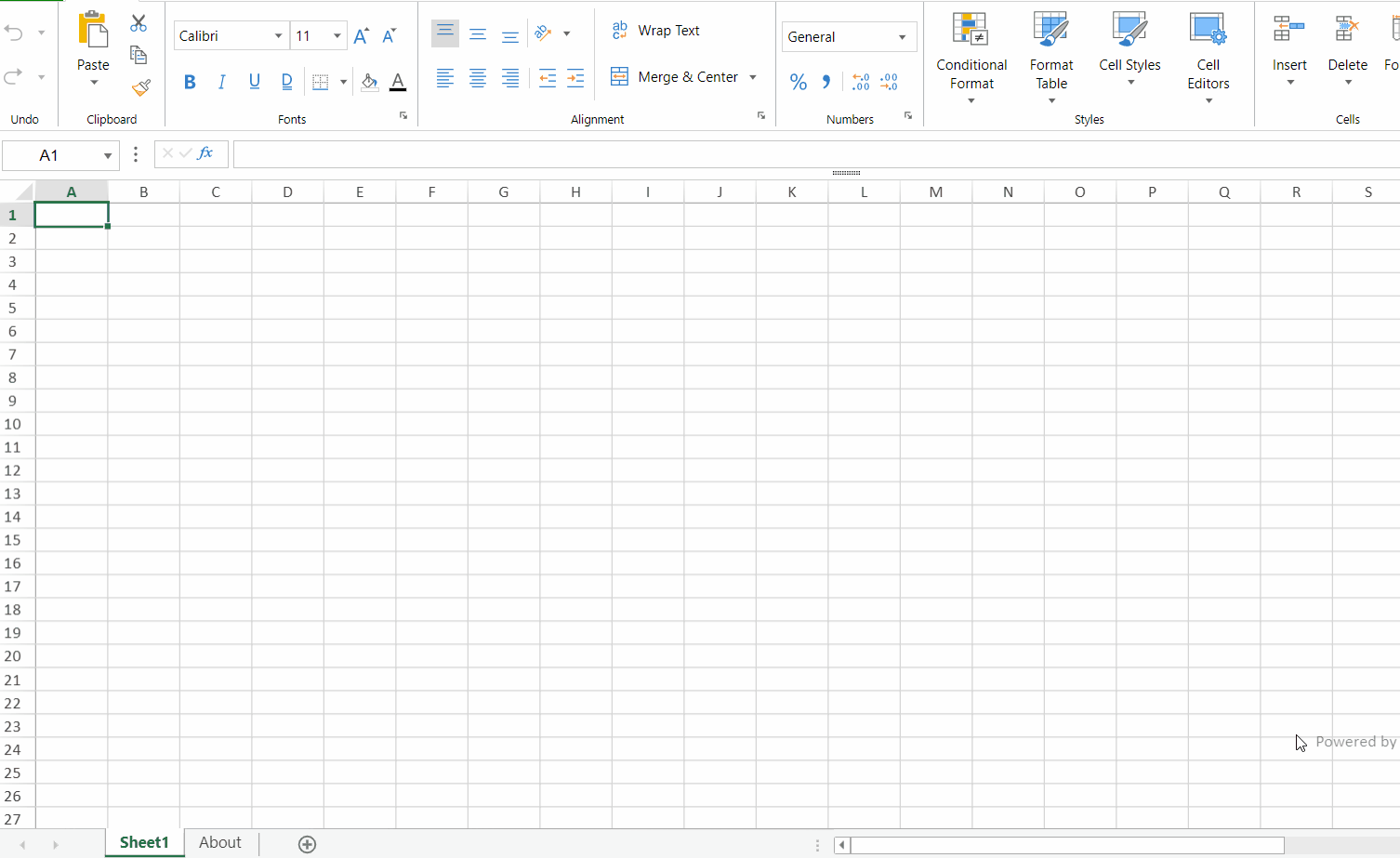The image size is (1400, 858).
Task: Switch to the About sheet tab
Action: tap(220, 842)
